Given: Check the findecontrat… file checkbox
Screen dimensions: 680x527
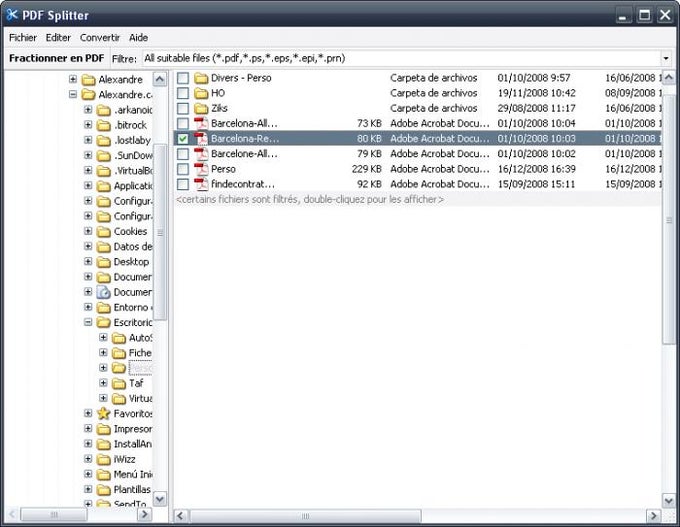Looking at the screenshot, I should pyautogui.click(x=183, y=184).
